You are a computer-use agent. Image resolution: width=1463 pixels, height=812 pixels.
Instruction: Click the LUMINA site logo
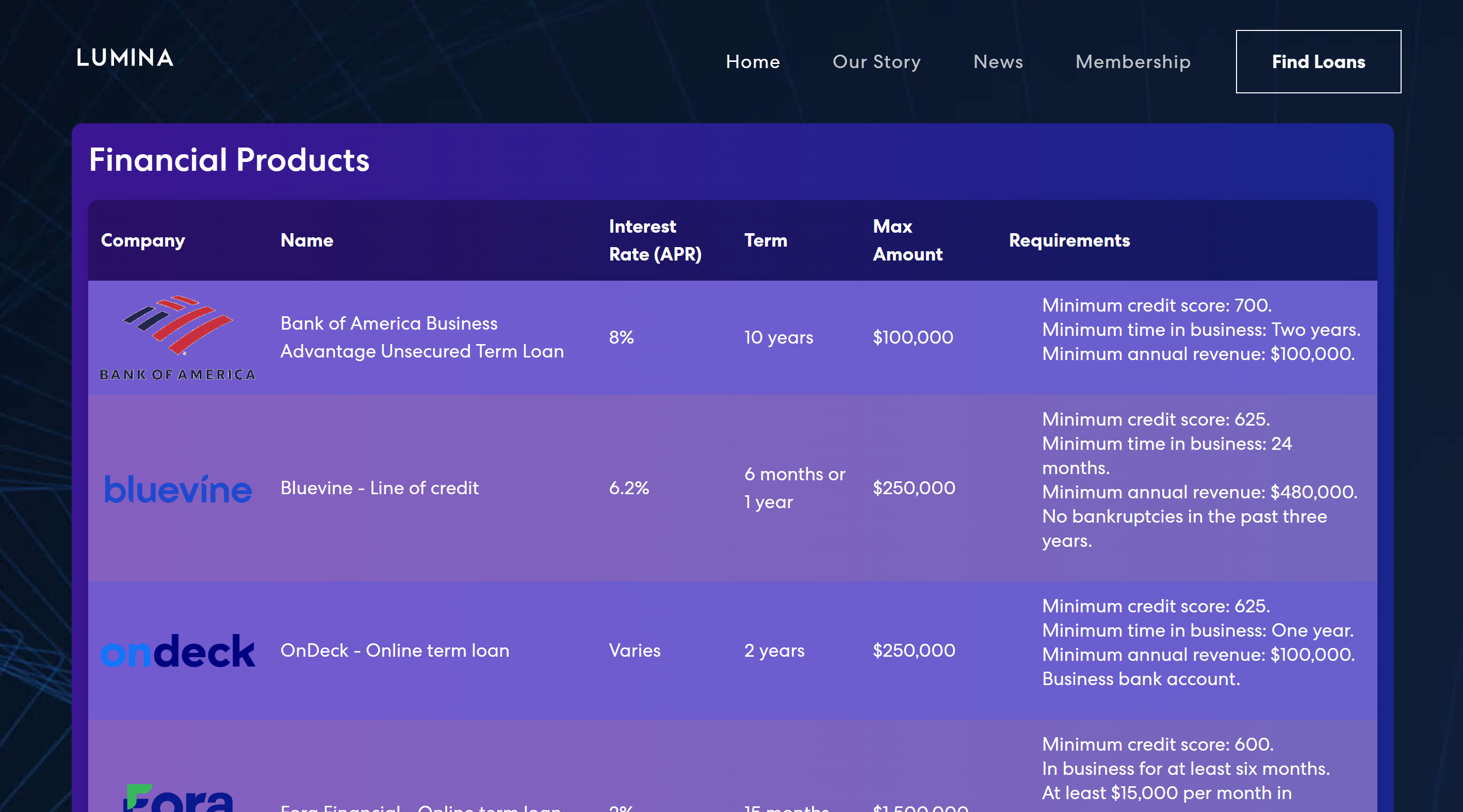tap(124, 57)
